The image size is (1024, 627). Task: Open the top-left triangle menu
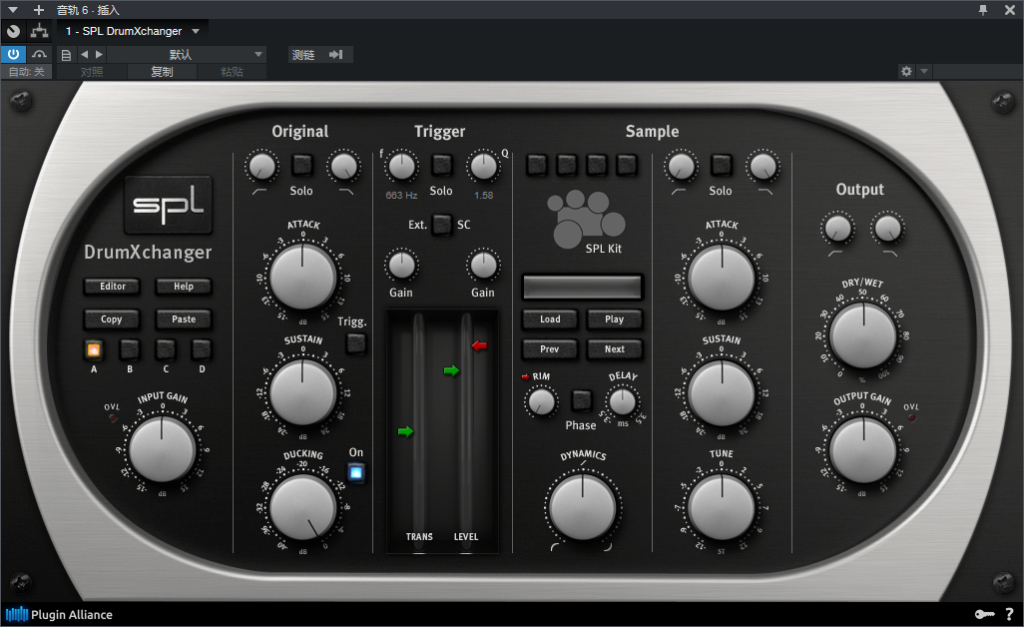click(x=13, y=10)
